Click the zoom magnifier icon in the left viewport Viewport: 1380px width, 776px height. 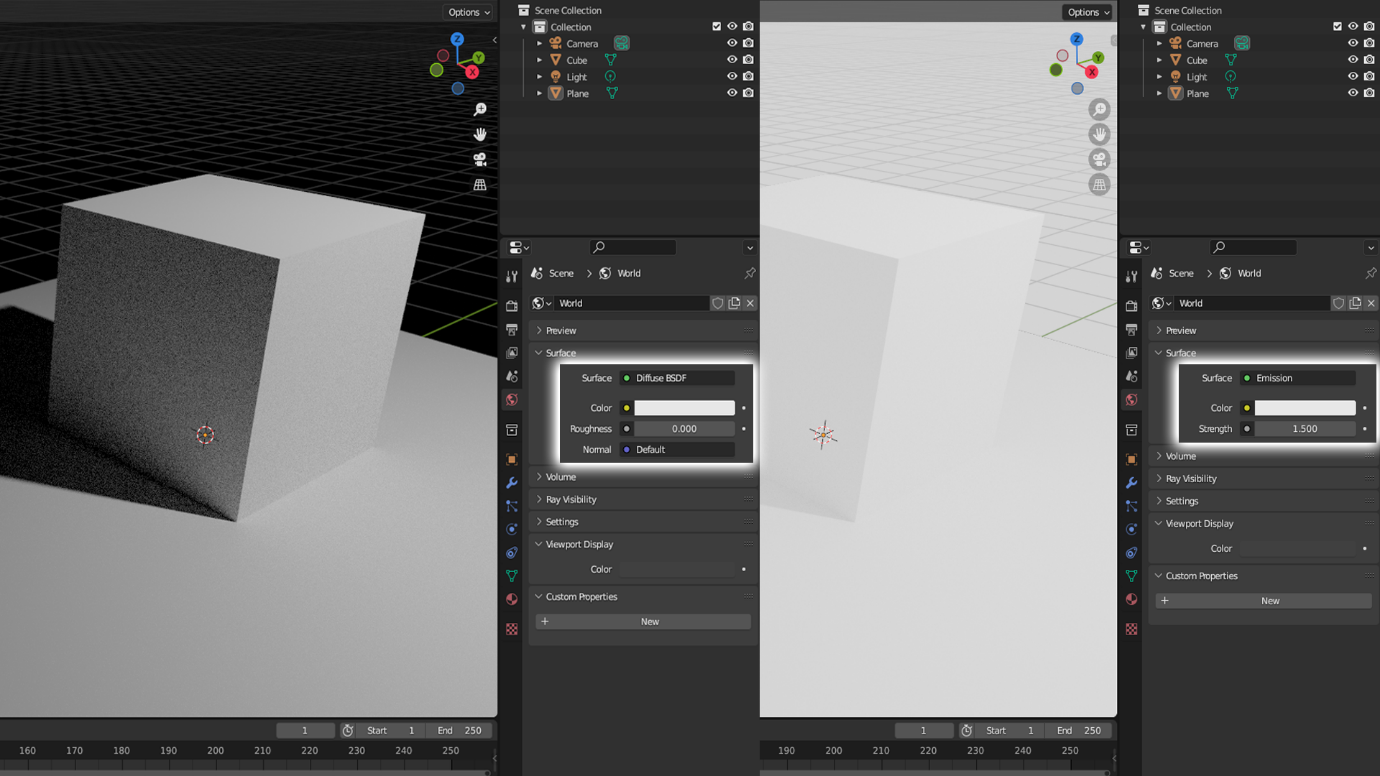tap(480, 109)
